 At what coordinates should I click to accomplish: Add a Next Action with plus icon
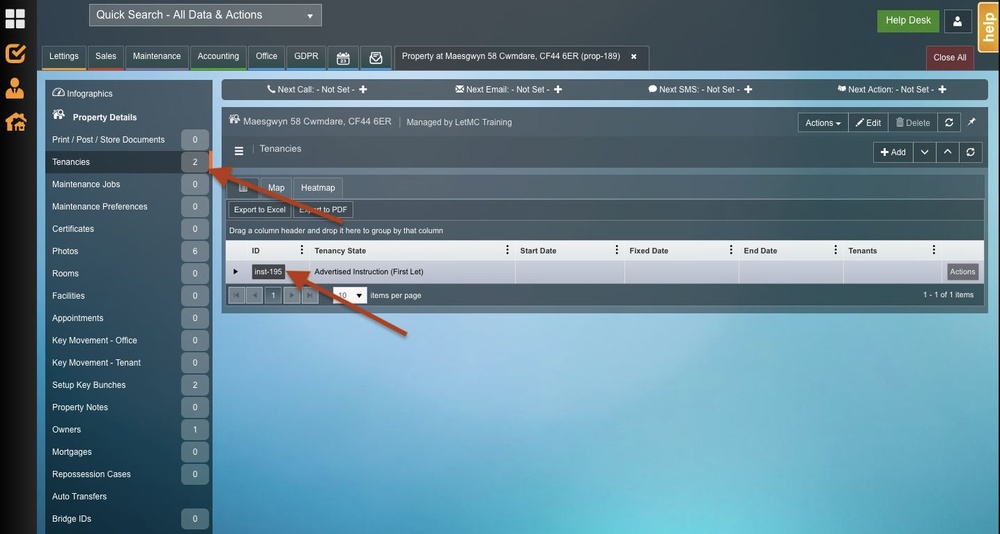[x=943, y=89]
